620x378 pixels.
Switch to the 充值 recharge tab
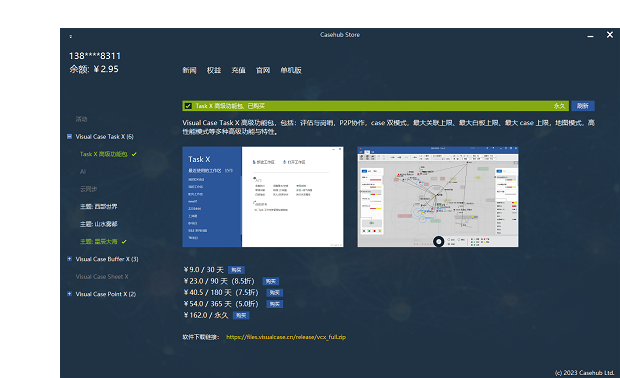tap(238, 70)
